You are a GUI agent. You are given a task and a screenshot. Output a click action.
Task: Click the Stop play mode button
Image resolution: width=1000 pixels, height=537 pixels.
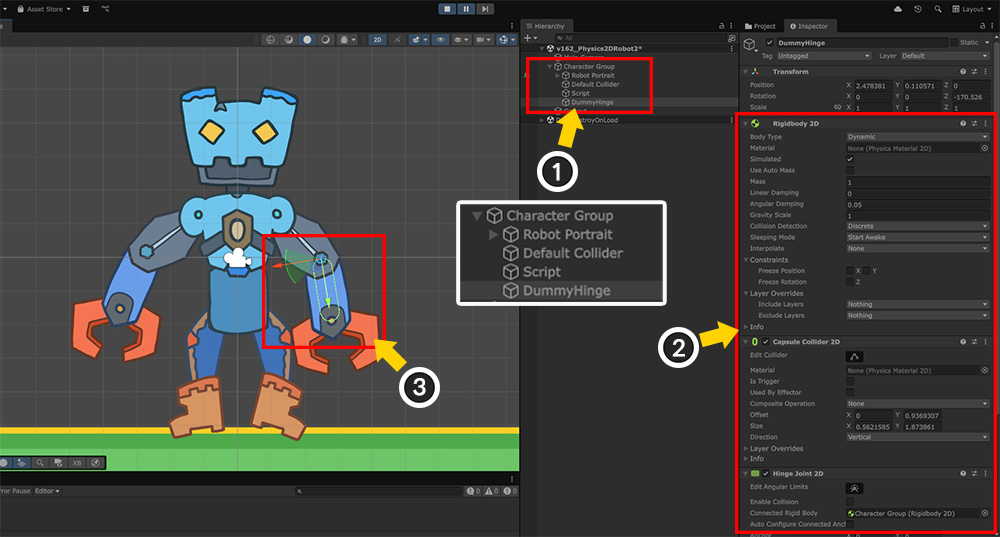[x=449, y=9]
